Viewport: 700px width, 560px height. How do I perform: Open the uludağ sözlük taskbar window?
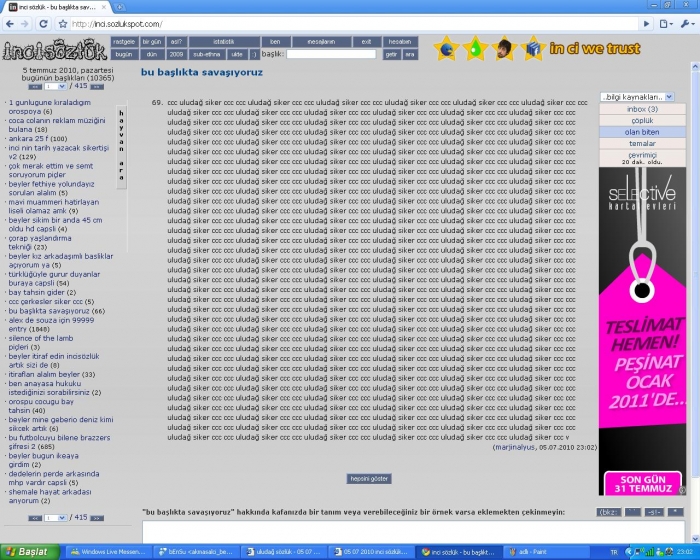tap(284, 552)
